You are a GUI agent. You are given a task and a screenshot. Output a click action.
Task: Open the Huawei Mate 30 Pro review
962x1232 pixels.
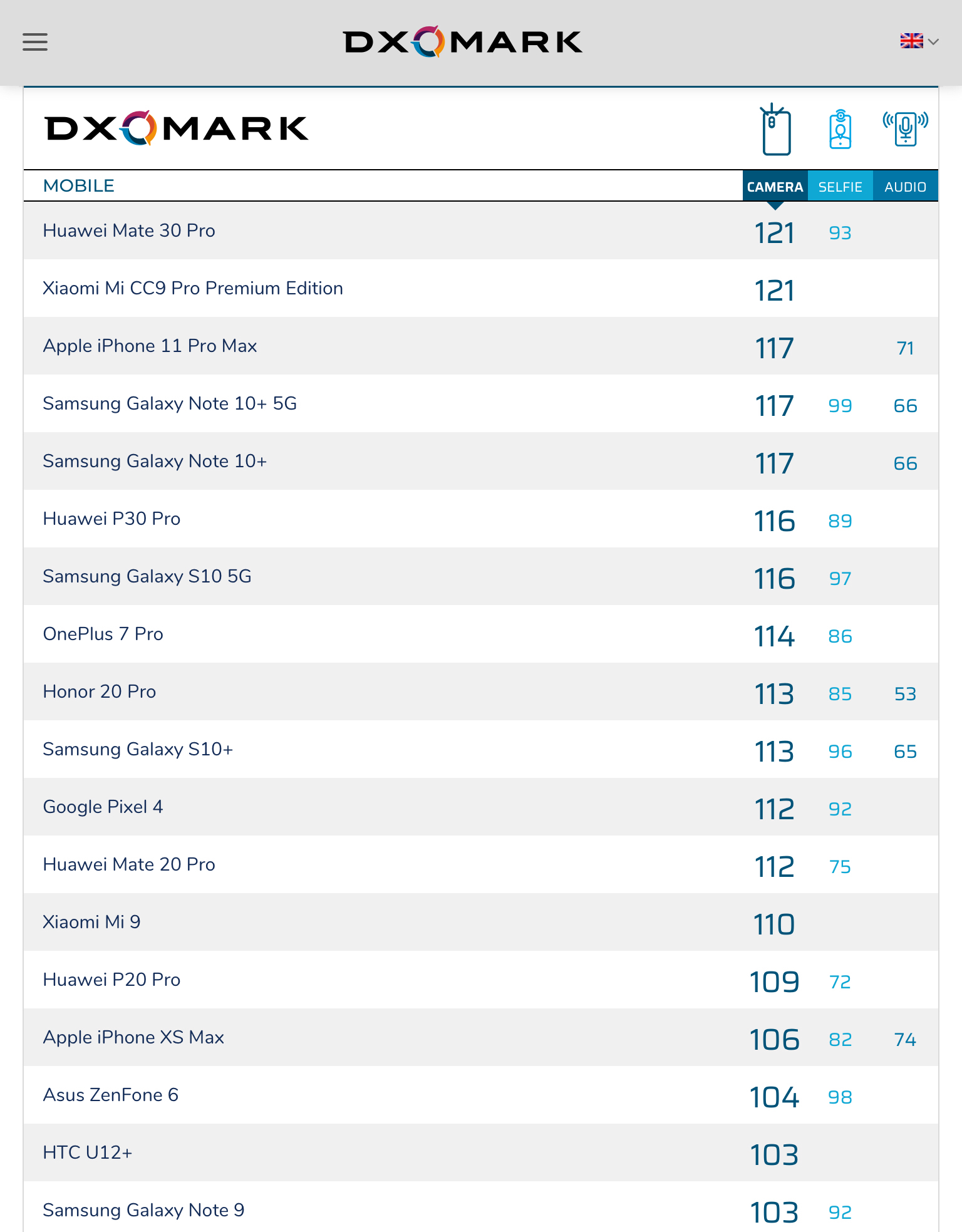pyautogui.click(x=129, y=230)
